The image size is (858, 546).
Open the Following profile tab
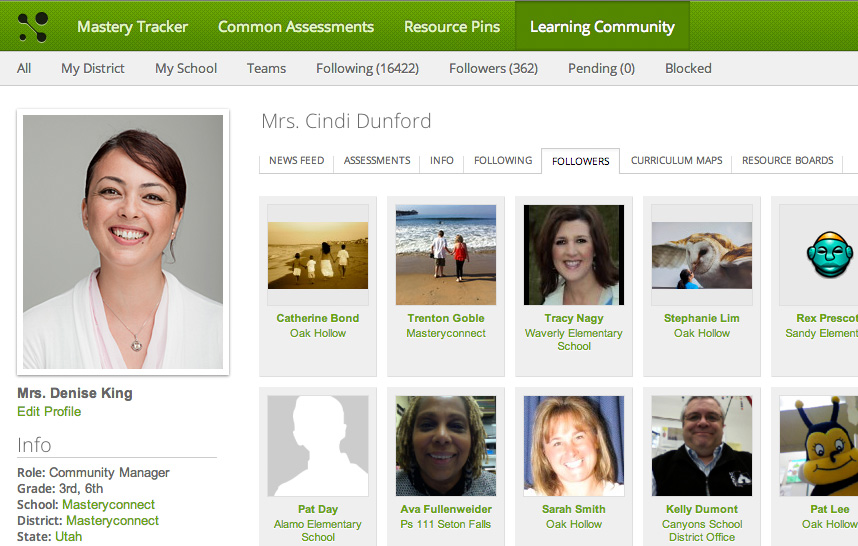tap(503, 160)
